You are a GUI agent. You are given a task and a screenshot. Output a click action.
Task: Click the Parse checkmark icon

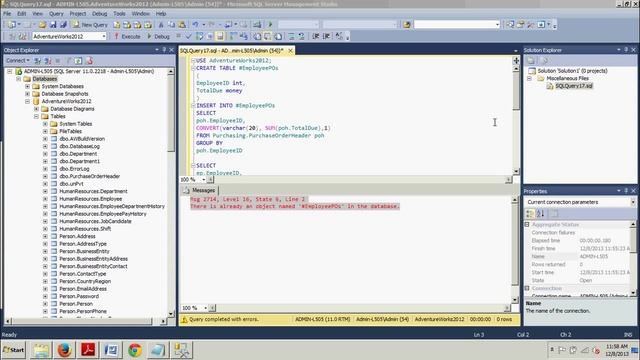189,36
